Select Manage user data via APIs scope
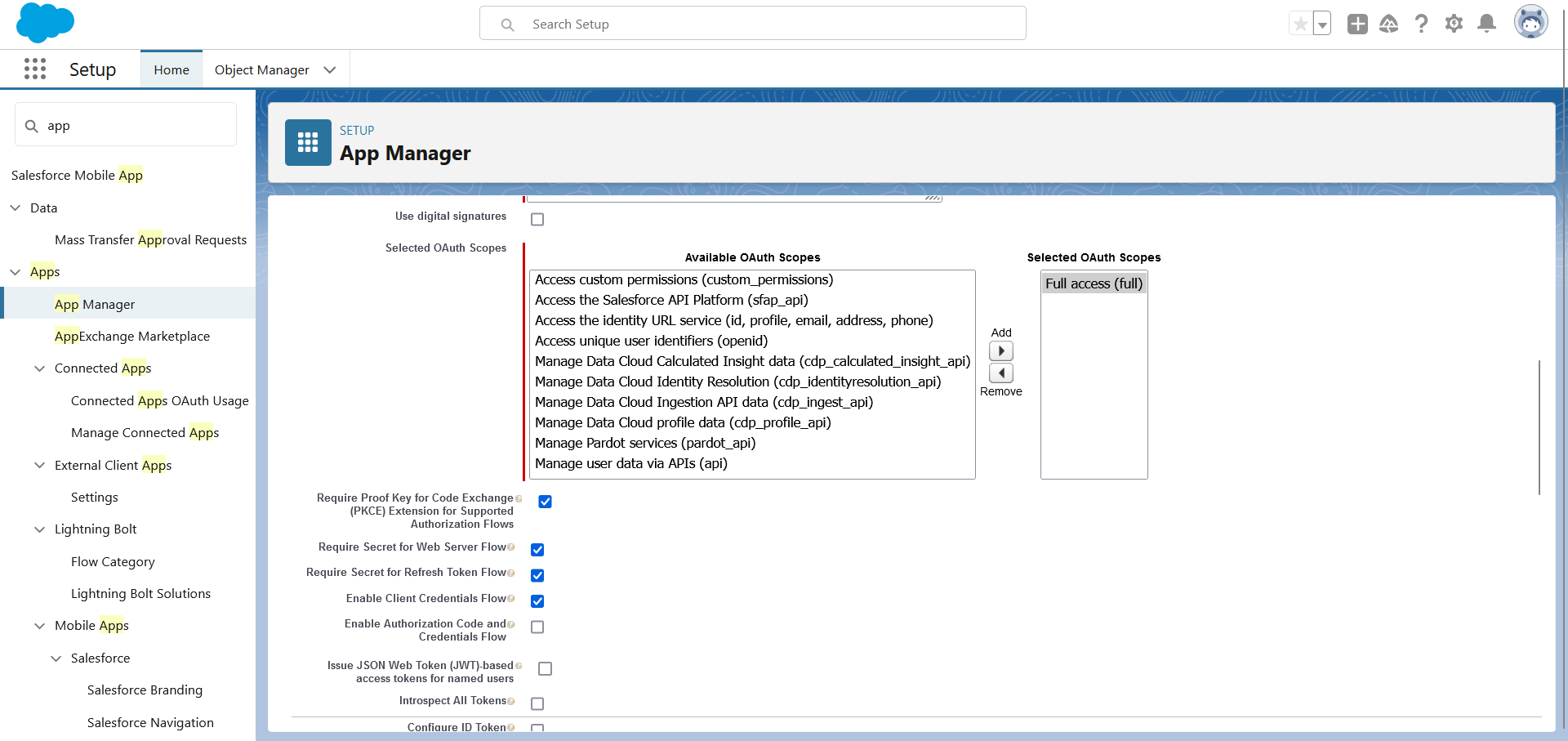The width and height of the screenshot is (1568, 741). pos(630,463)
